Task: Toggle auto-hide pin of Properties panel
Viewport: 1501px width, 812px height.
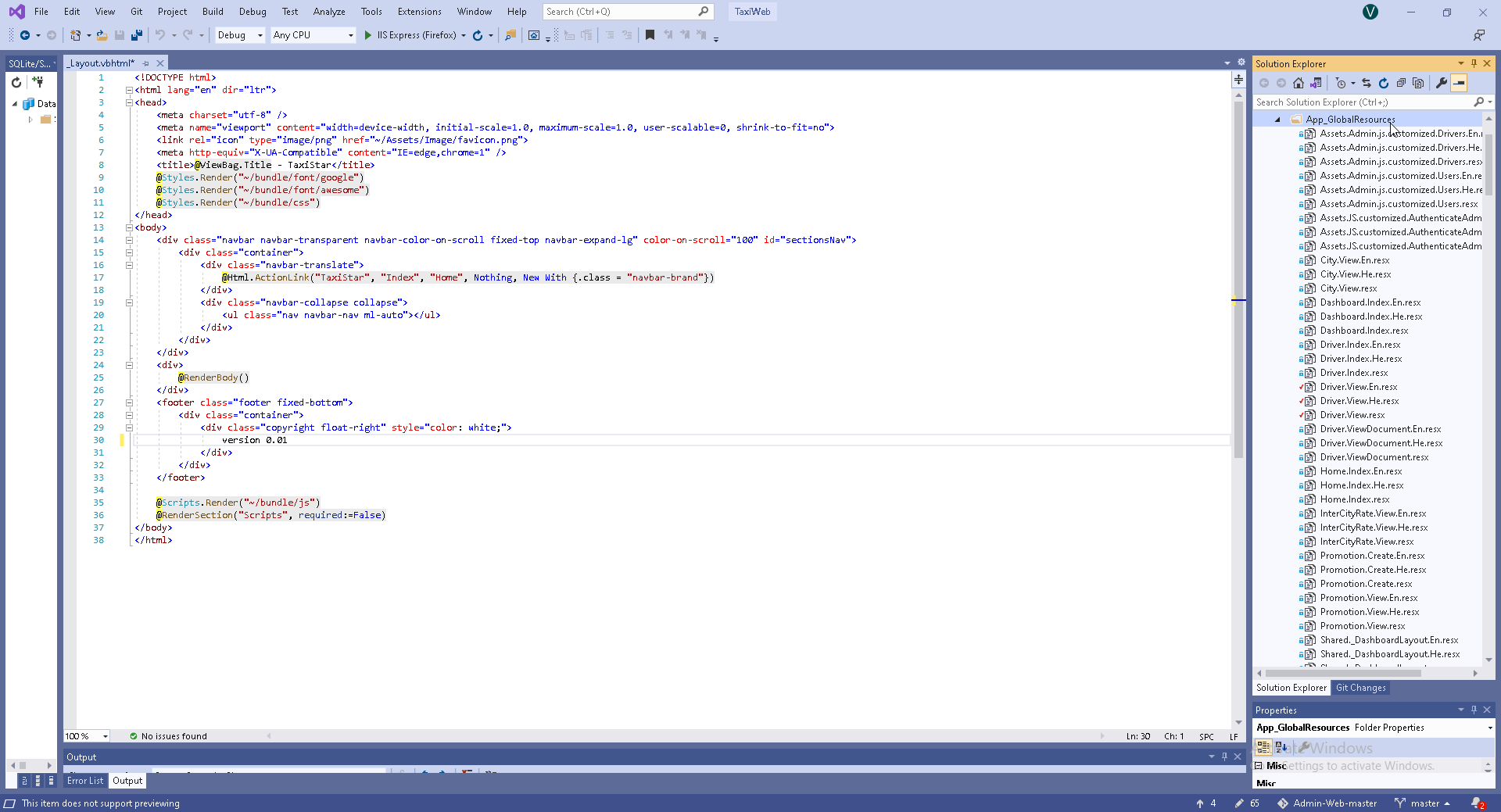Action: coord(1474,710)
